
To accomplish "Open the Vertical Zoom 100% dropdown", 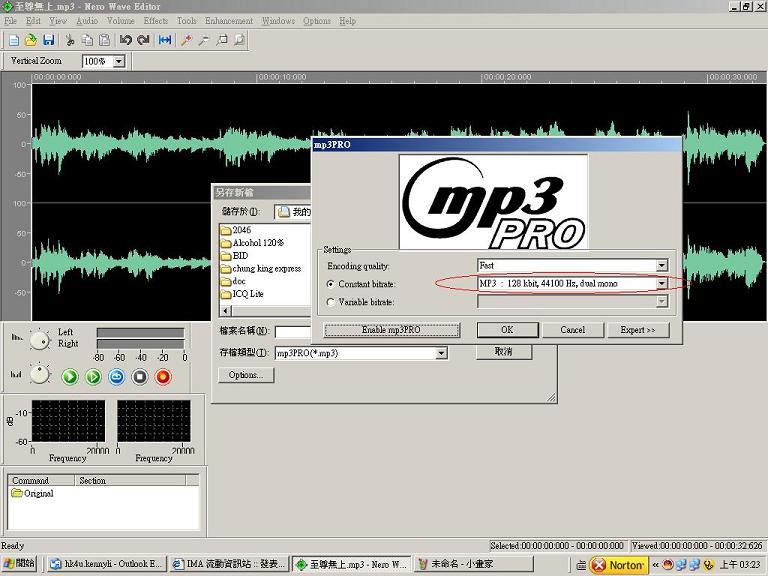I will pyautogui.click(x=119, y=62).
